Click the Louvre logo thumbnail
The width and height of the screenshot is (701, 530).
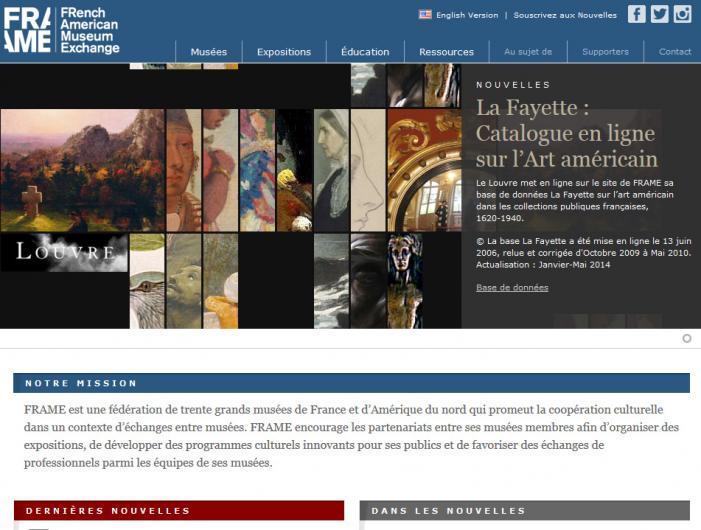click(x=64, y=252)
